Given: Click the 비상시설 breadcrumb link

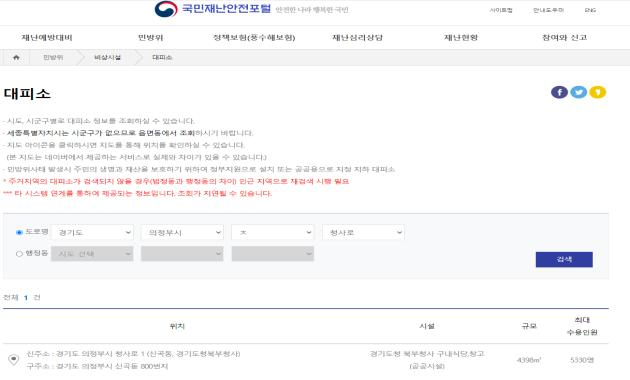Looking at the screenshot, I should [x=107, y=57].
